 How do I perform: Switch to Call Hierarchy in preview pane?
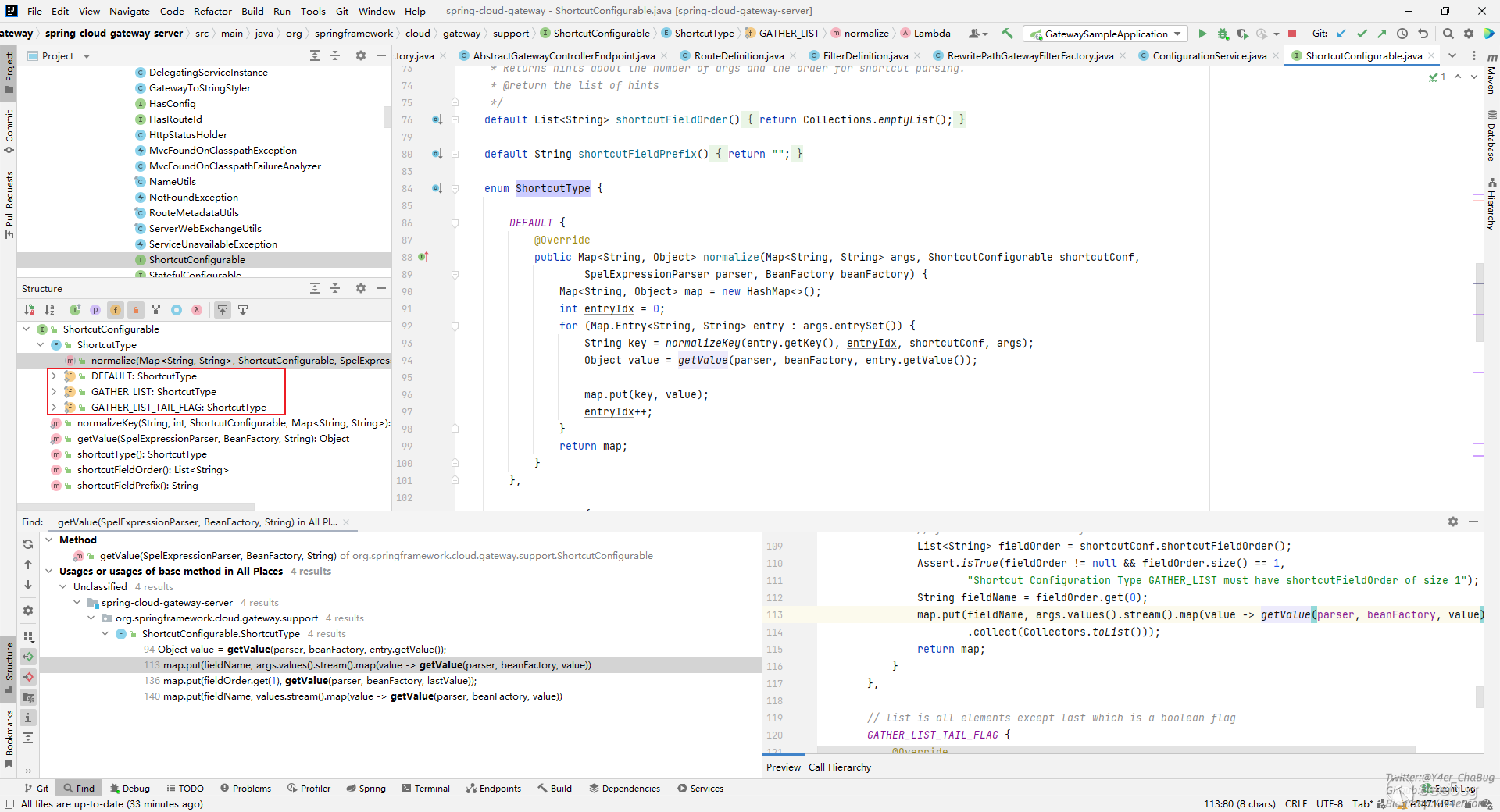tap(839, 767)
